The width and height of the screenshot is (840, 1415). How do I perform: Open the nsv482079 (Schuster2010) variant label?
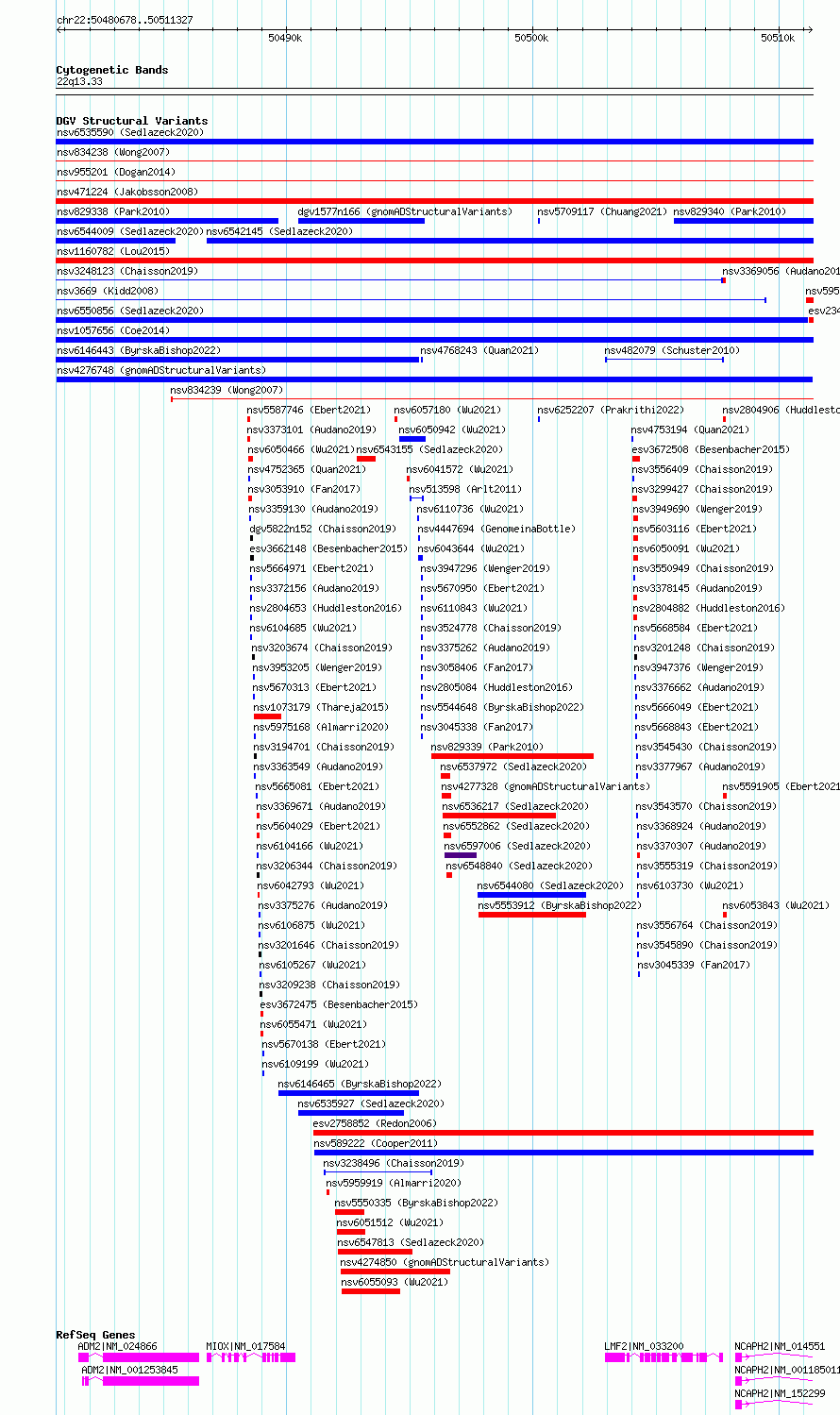(672, 350)
